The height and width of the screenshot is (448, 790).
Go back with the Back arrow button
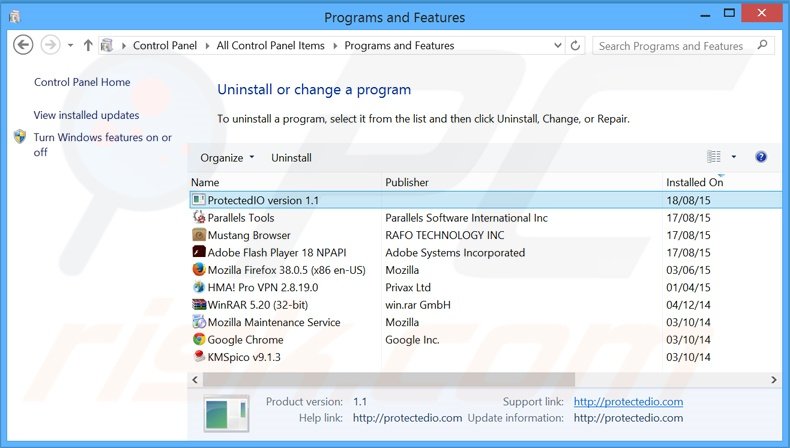tap(23, 45)
